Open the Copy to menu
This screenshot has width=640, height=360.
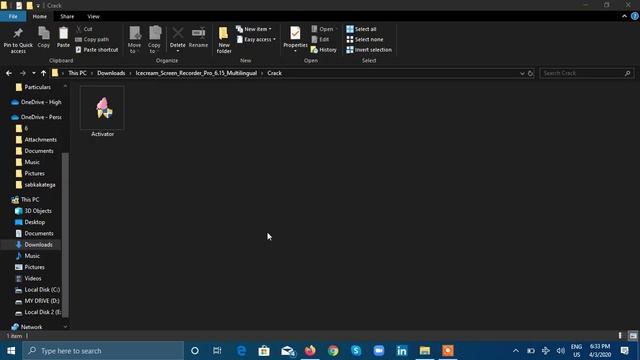coord(154,40)
